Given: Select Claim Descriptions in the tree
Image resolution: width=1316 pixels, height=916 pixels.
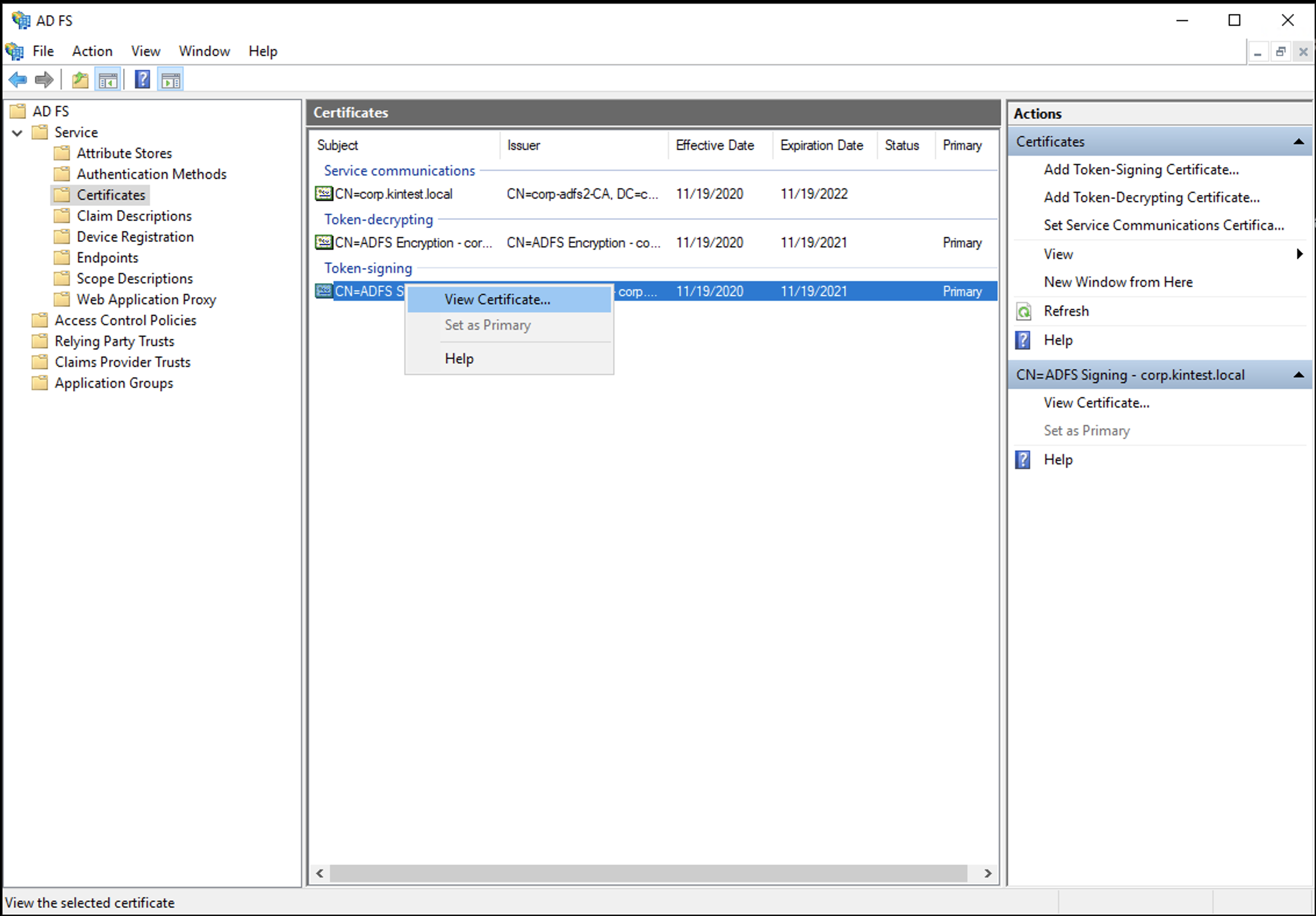Looking at the screenshot, I should [x=134, y=216].
